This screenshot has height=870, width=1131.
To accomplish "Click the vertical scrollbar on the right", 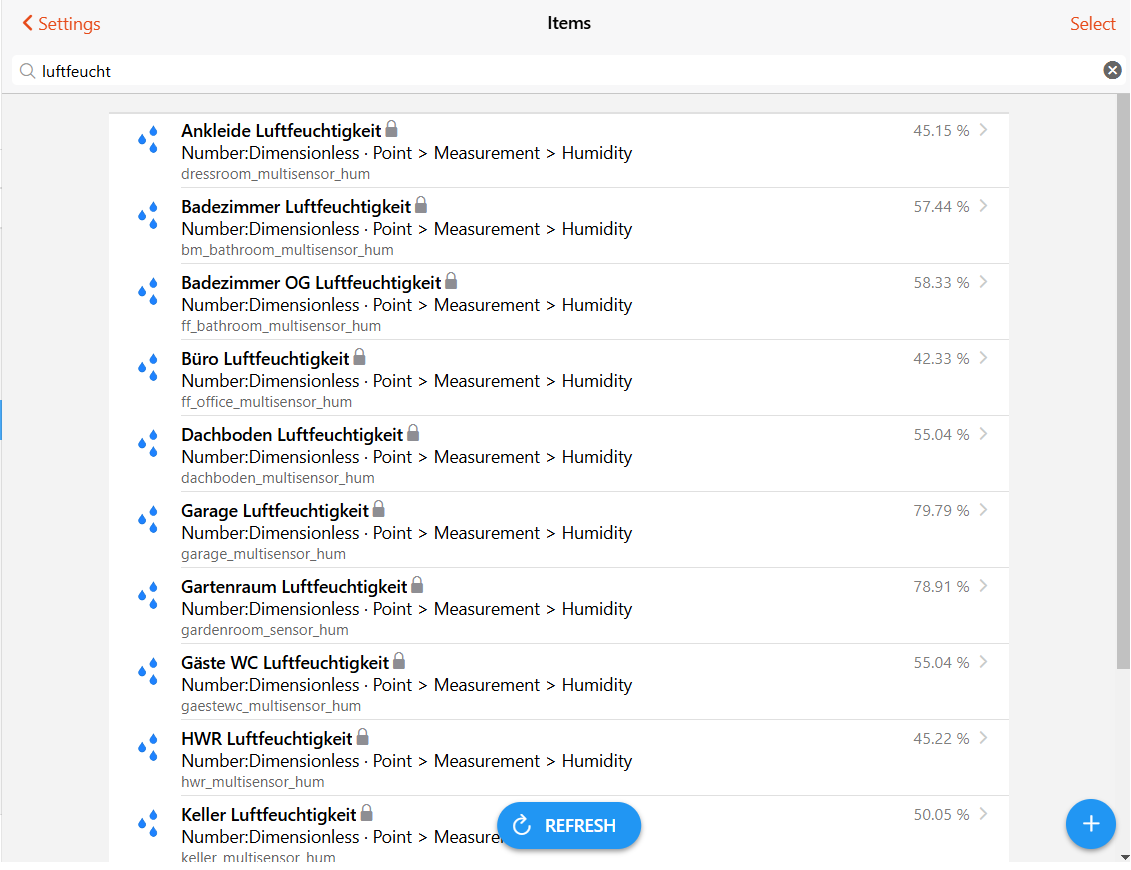I will pyautogui.click(x=1123, y=400).
